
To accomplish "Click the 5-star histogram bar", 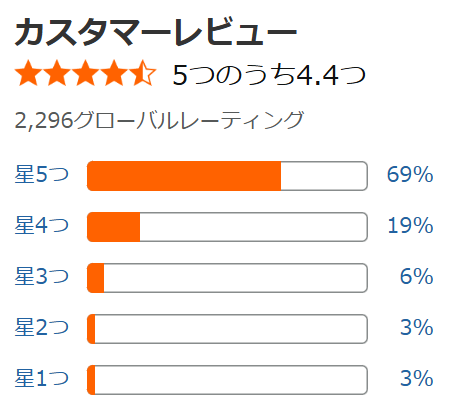I will tap(227, 176).
